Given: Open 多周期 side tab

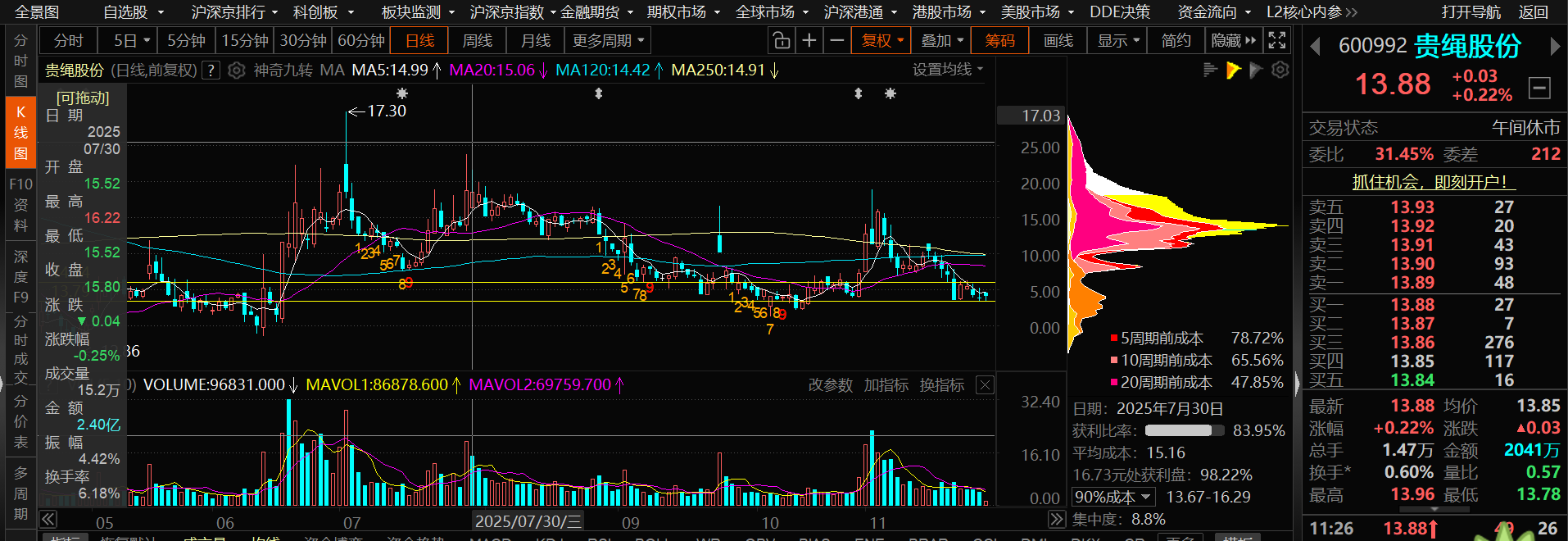Looking at the screenshot, I should (20, 493).
